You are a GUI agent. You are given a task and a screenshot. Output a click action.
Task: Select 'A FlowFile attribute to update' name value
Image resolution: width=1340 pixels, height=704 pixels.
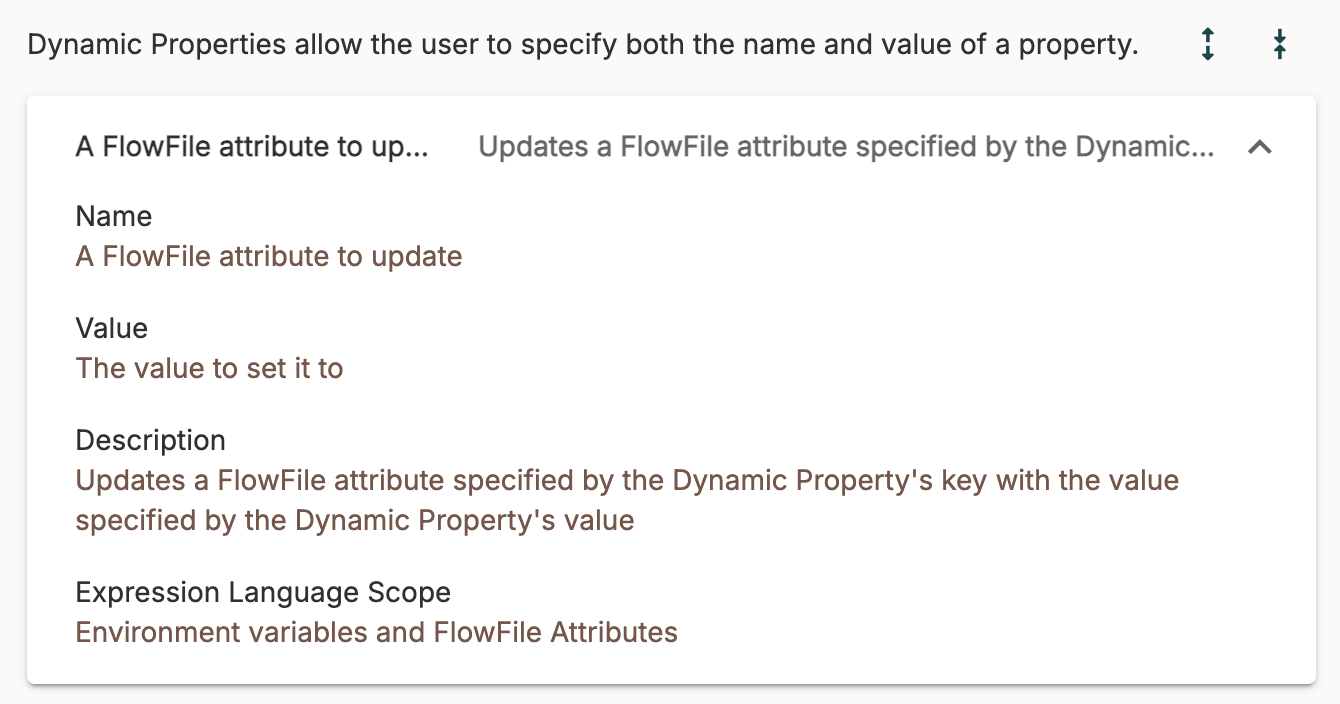click(268, 257)
